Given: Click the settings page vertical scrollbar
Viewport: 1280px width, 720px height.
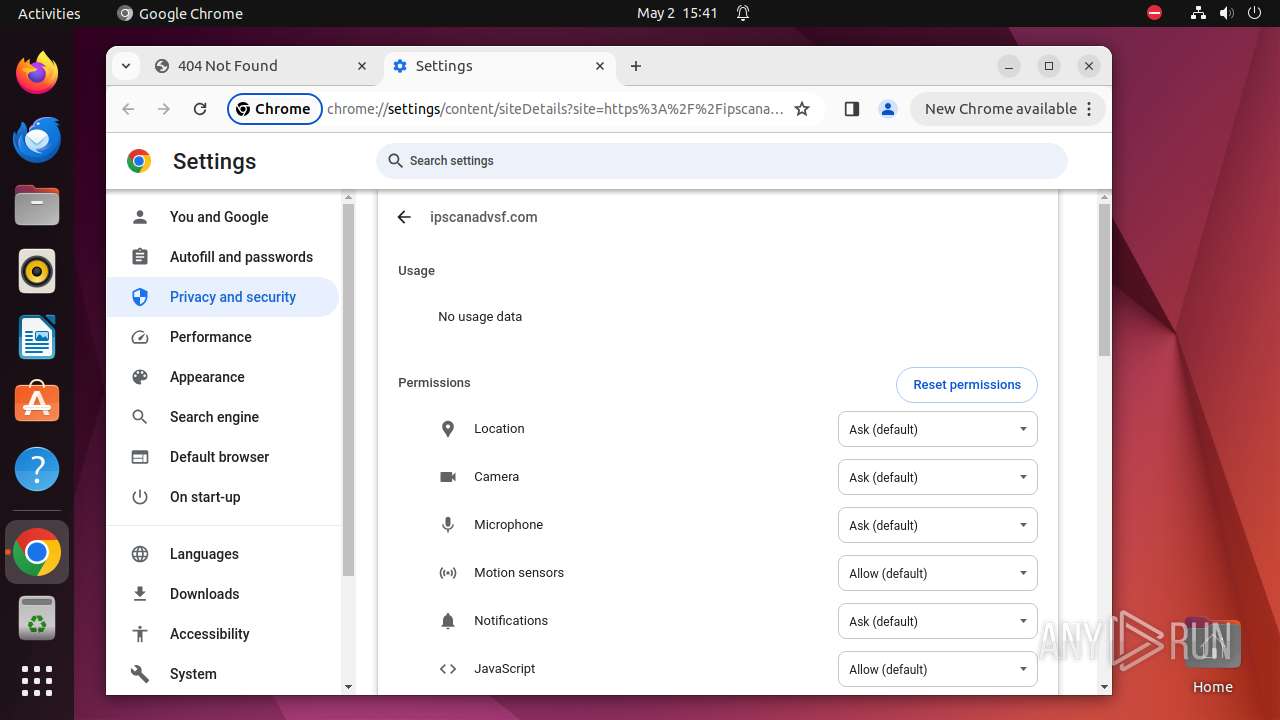Looking at the screenshot, I should tap(1104, 280).
